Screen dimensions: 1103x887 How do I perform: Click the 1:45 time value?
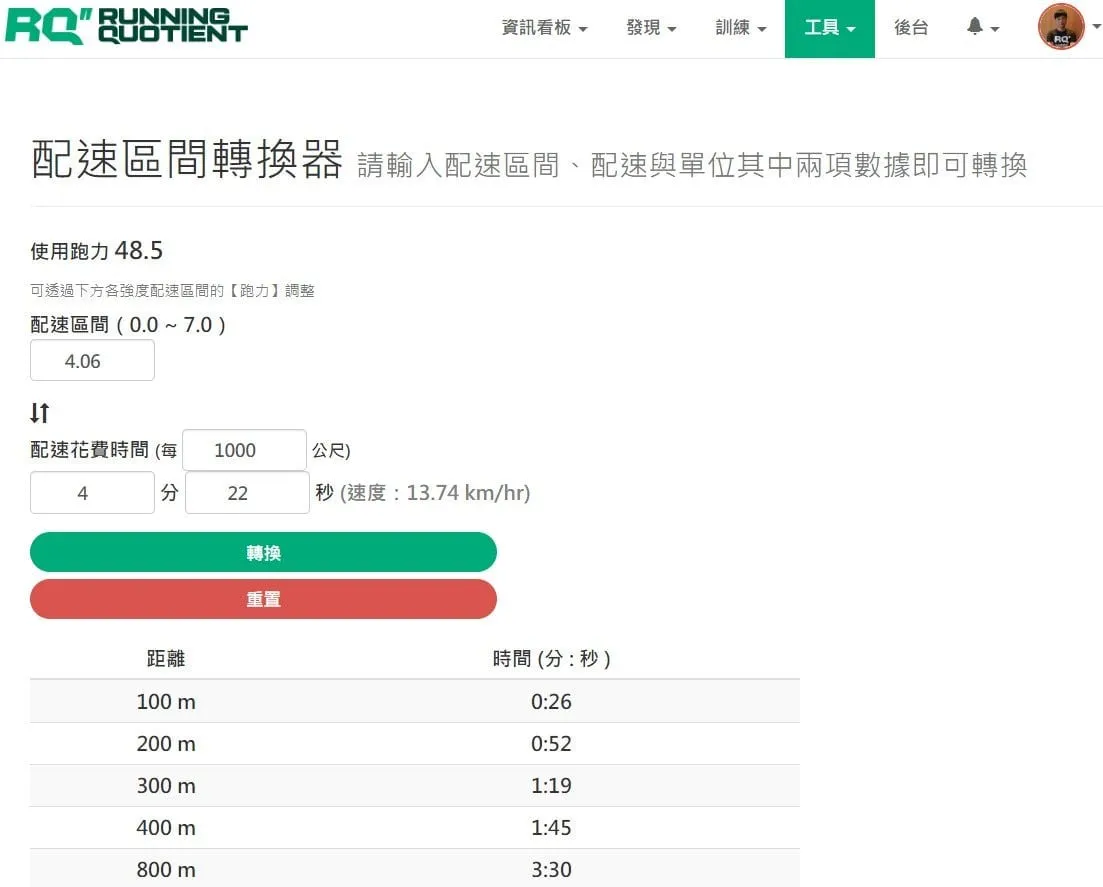[551, 827]
